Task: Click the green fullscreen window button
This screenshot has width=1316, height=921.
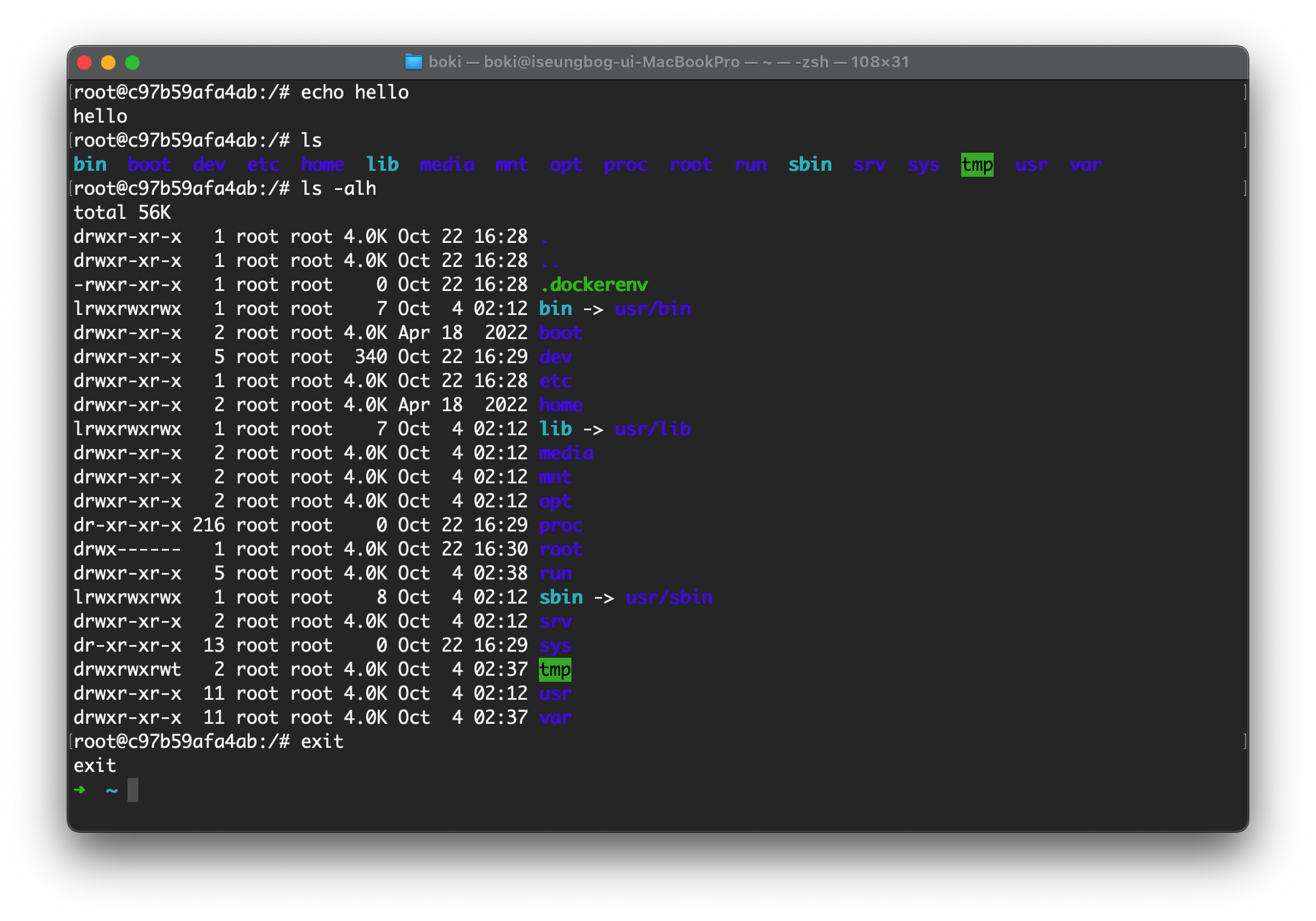Action: [x=132, y=63]
